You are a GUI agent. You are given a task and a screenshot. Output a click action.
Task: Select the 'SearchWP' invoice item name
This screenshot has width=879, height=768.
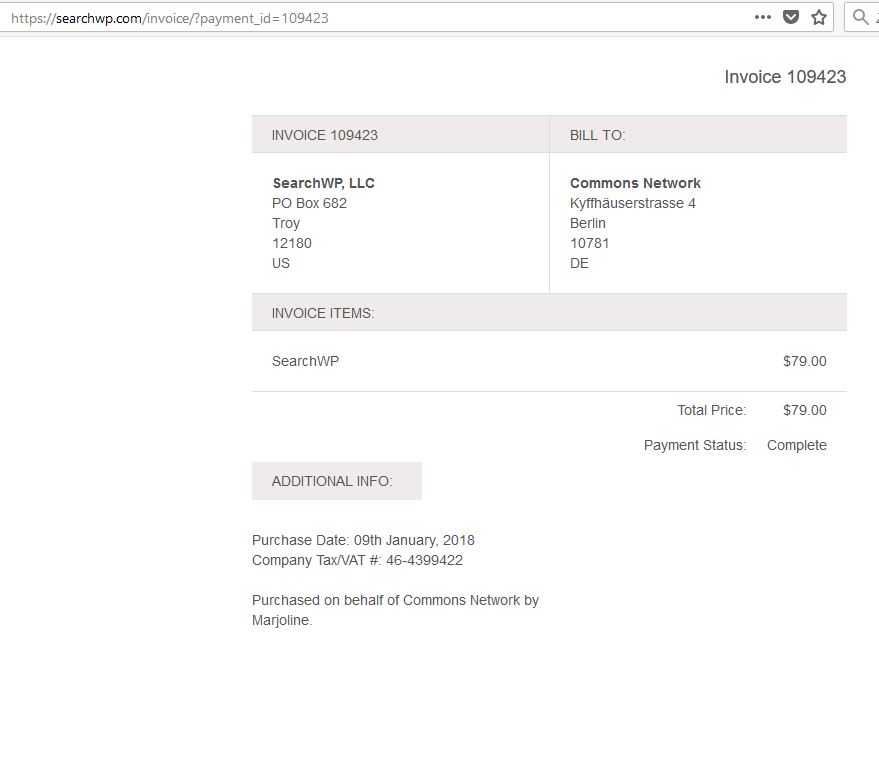point(306,361)
